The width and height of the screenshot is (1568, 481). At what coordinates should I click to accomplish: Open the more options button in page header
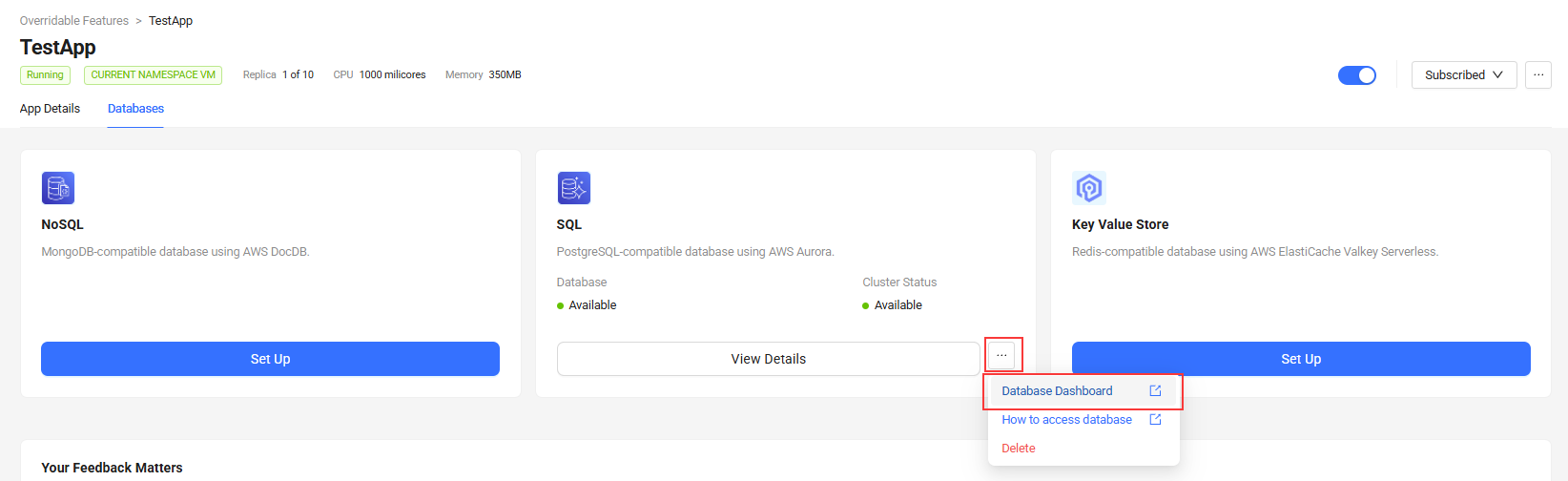(x=1538, y=74)
